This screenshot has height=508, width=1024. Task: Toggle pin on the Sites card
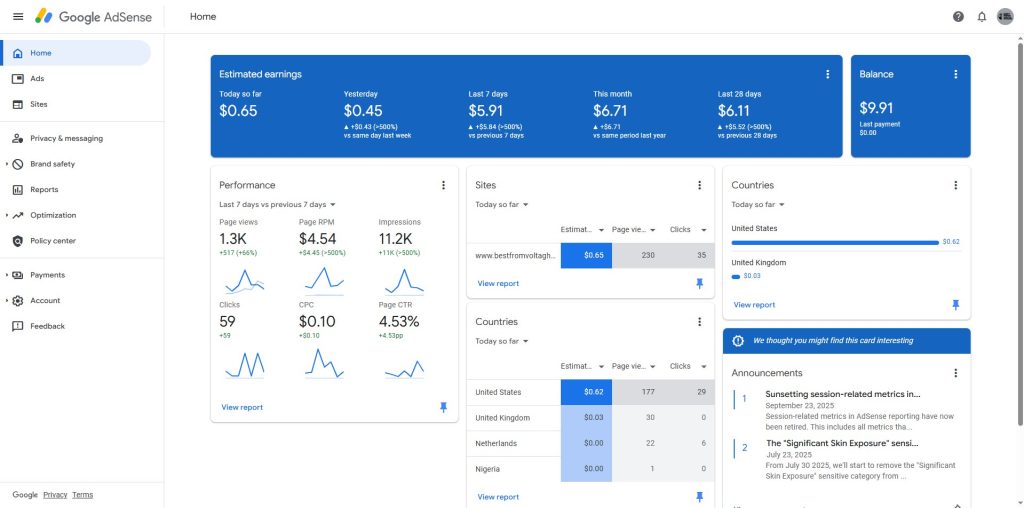click(699, 283)
